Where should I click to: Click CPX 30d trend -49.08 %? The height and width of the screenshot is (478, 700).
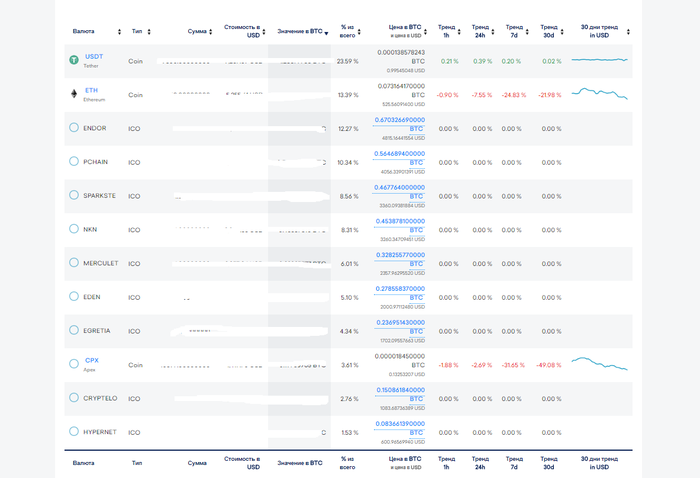(x=549, y=365)
